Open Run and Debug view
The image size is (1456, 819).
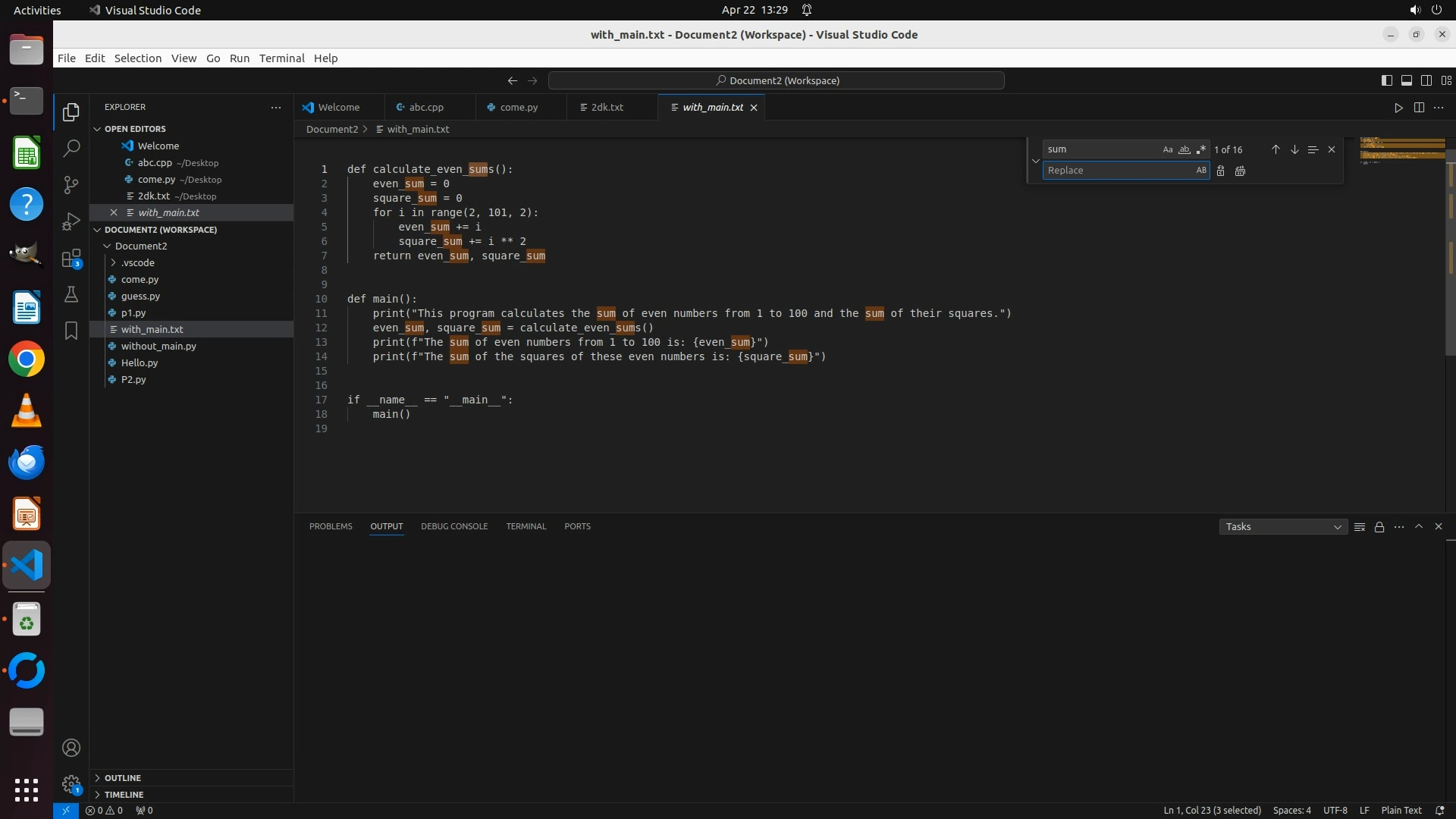71,221
